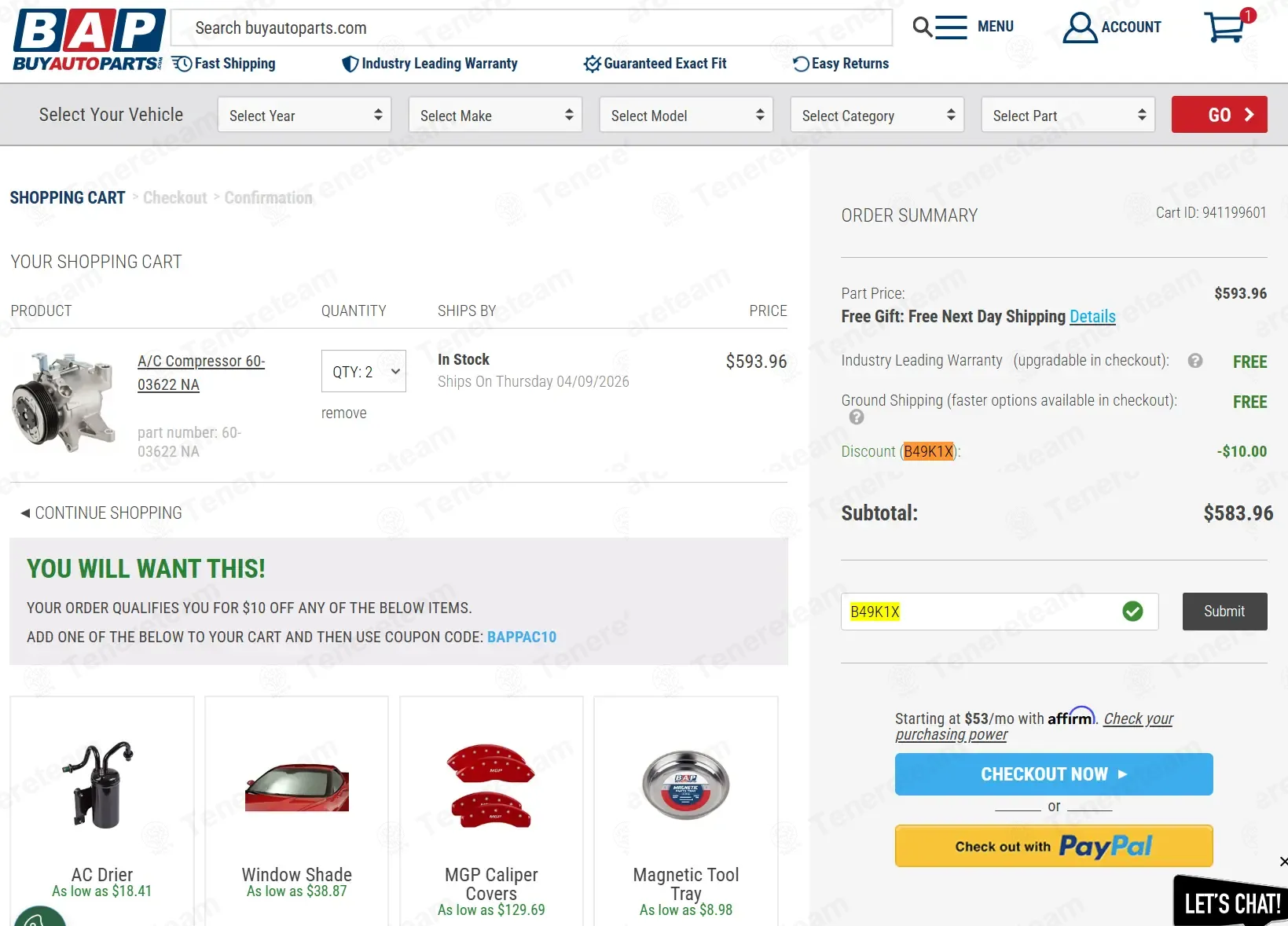Open the Let's Chat widget
This screenshot has width=1288, height=926.
[1231, 901]
